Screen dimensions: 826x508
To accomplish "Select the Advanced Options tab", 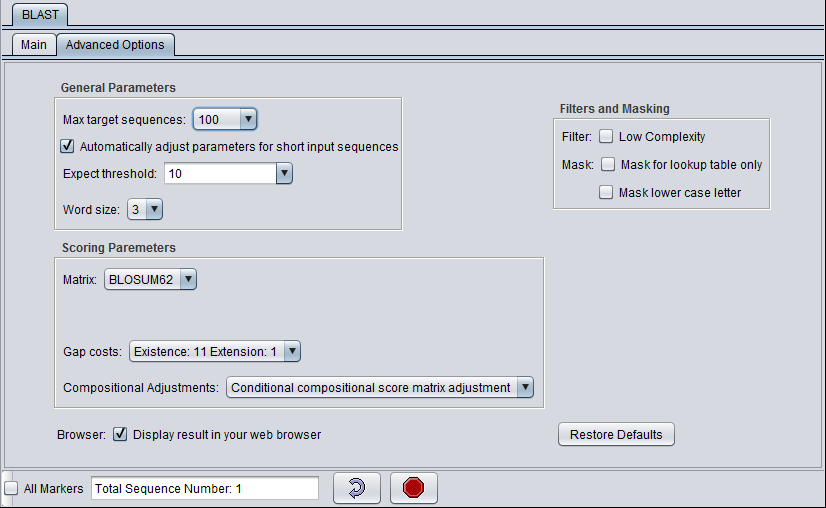I will (x=115, y=45).
